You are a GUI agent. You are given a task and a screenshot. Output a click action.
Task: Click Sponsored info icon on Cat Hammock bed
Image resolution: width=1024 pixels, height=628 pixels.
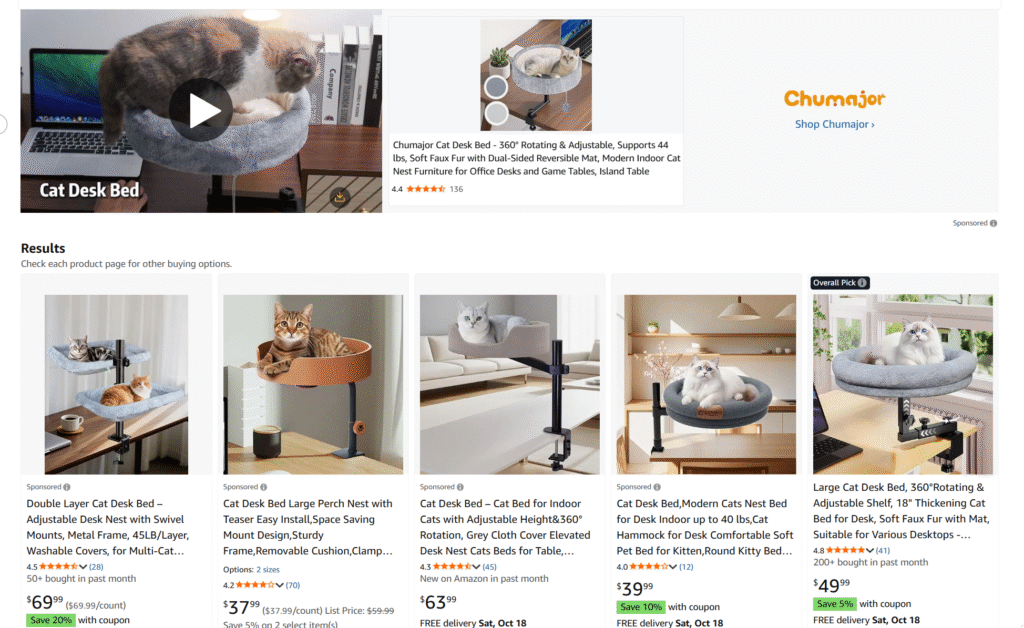click(658, 487)
